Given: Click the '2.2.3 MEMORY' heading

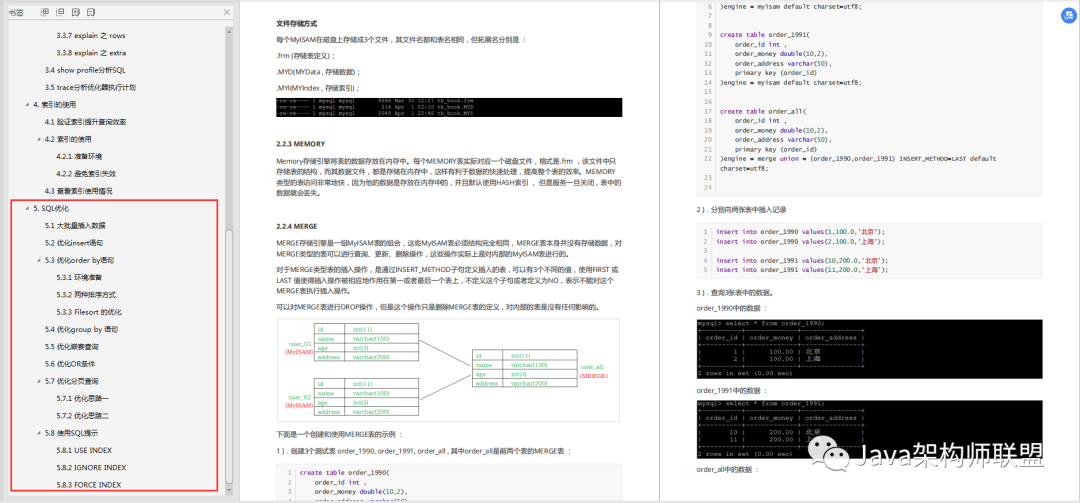Looking at the screenshot, I should 300,144.
